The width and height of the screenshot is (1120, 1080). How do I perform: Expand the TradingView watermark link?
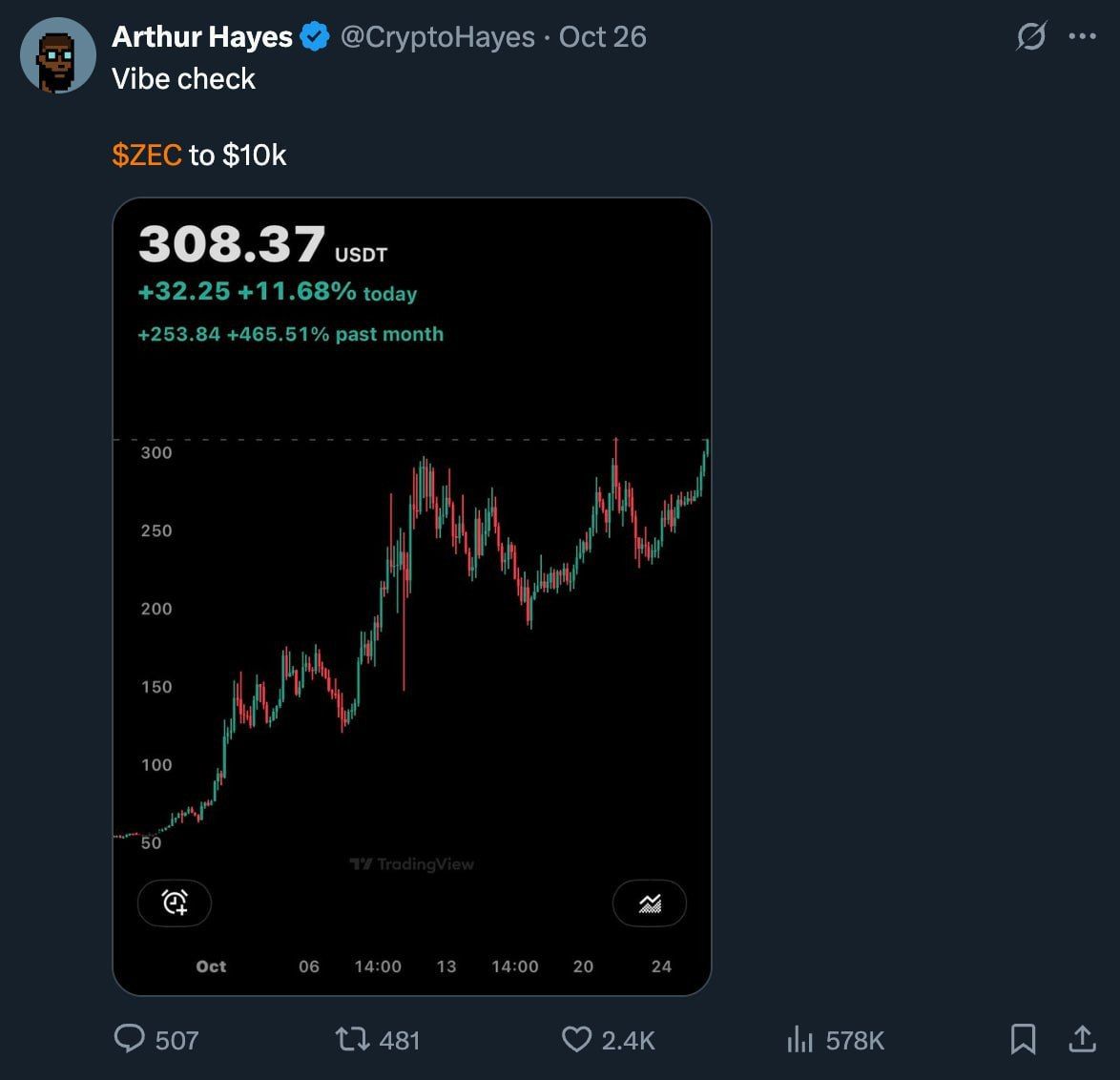coord(411,864)
